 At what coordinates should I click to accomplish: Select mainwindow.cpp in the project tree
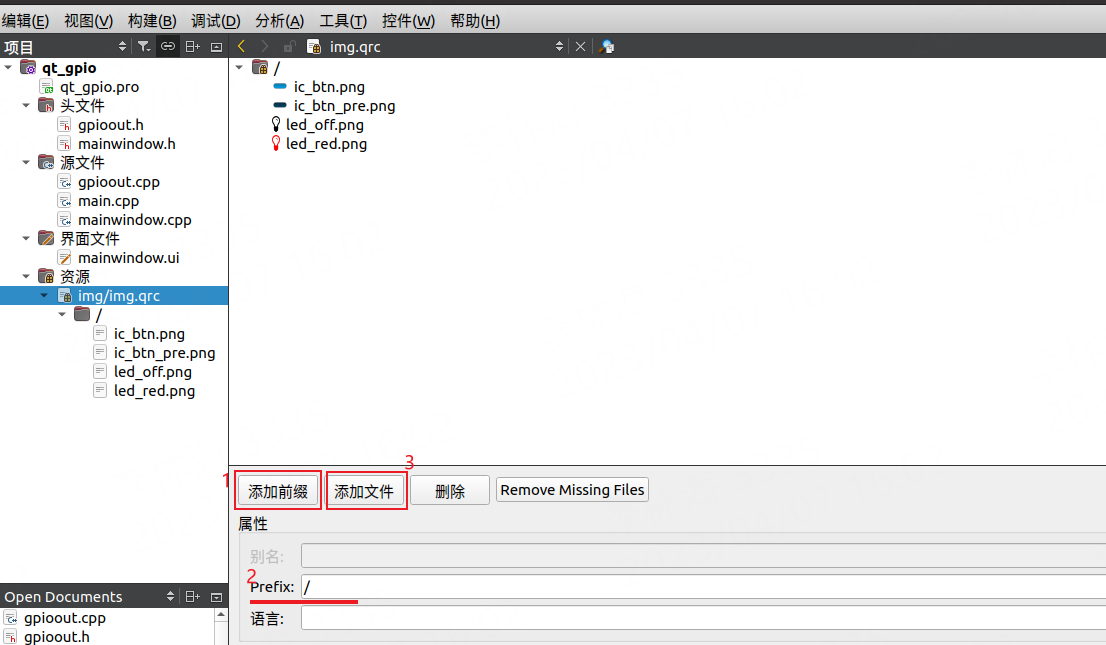coord(135,220)
